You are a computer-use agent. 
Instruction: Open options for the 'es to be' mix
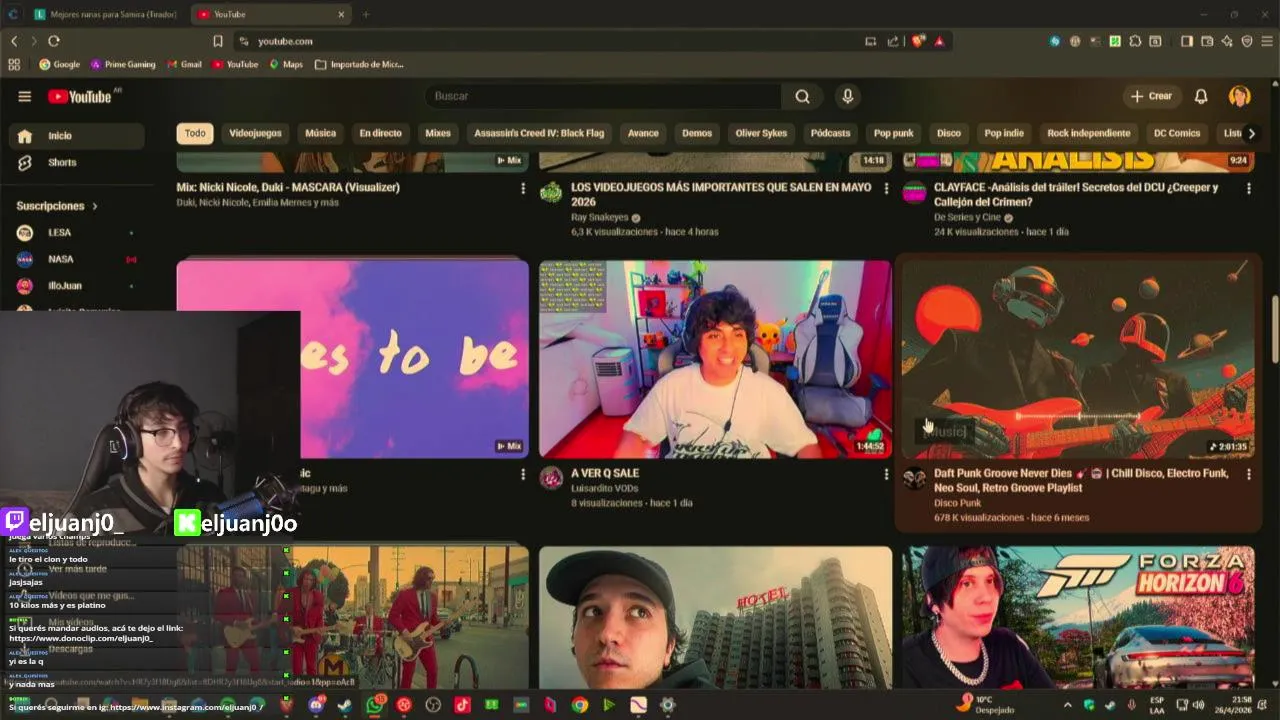[x=522, y=474]
